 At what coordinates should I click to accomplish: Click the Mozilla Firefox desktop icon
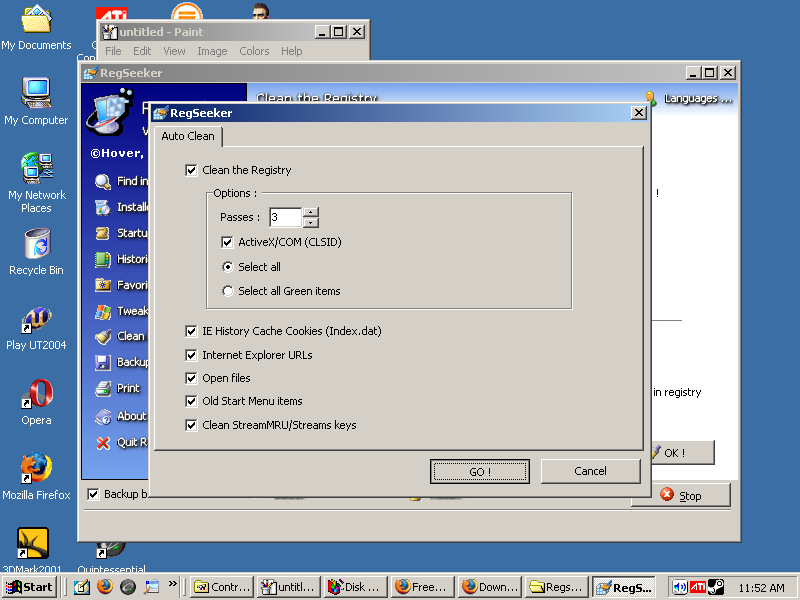click(x=37, y=468)
